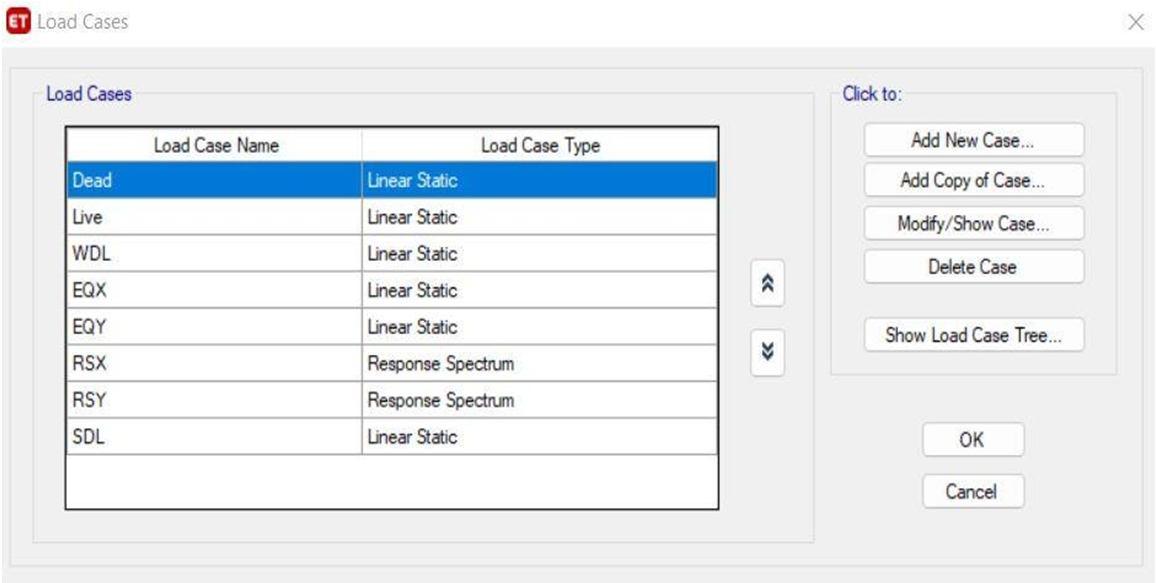Choose the EQX load case row
This screenshot has width=1156, height=583.
coord(215,291)
